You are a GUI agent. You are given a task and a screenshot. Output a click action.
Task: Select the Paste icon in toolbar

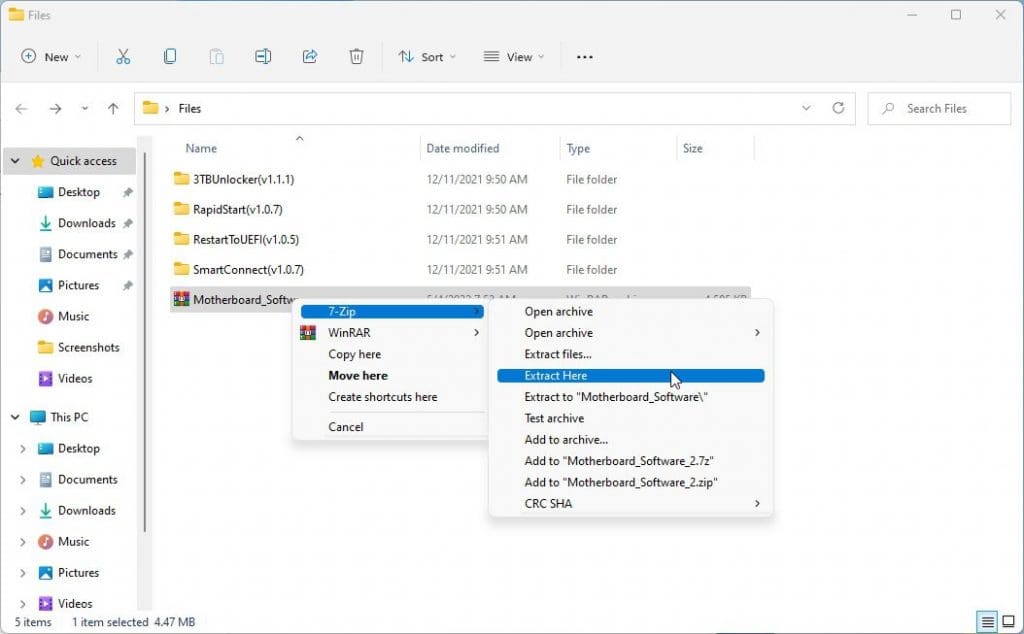(x=216, y=57)
